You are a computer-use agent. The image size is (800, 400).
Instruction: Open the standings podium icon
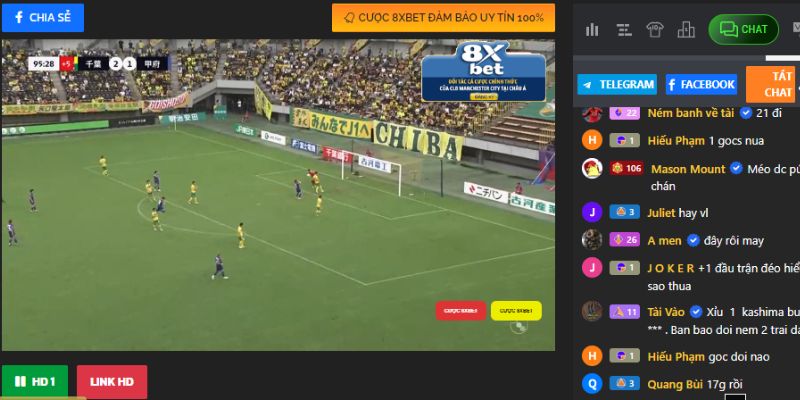(x=686, y=30)
